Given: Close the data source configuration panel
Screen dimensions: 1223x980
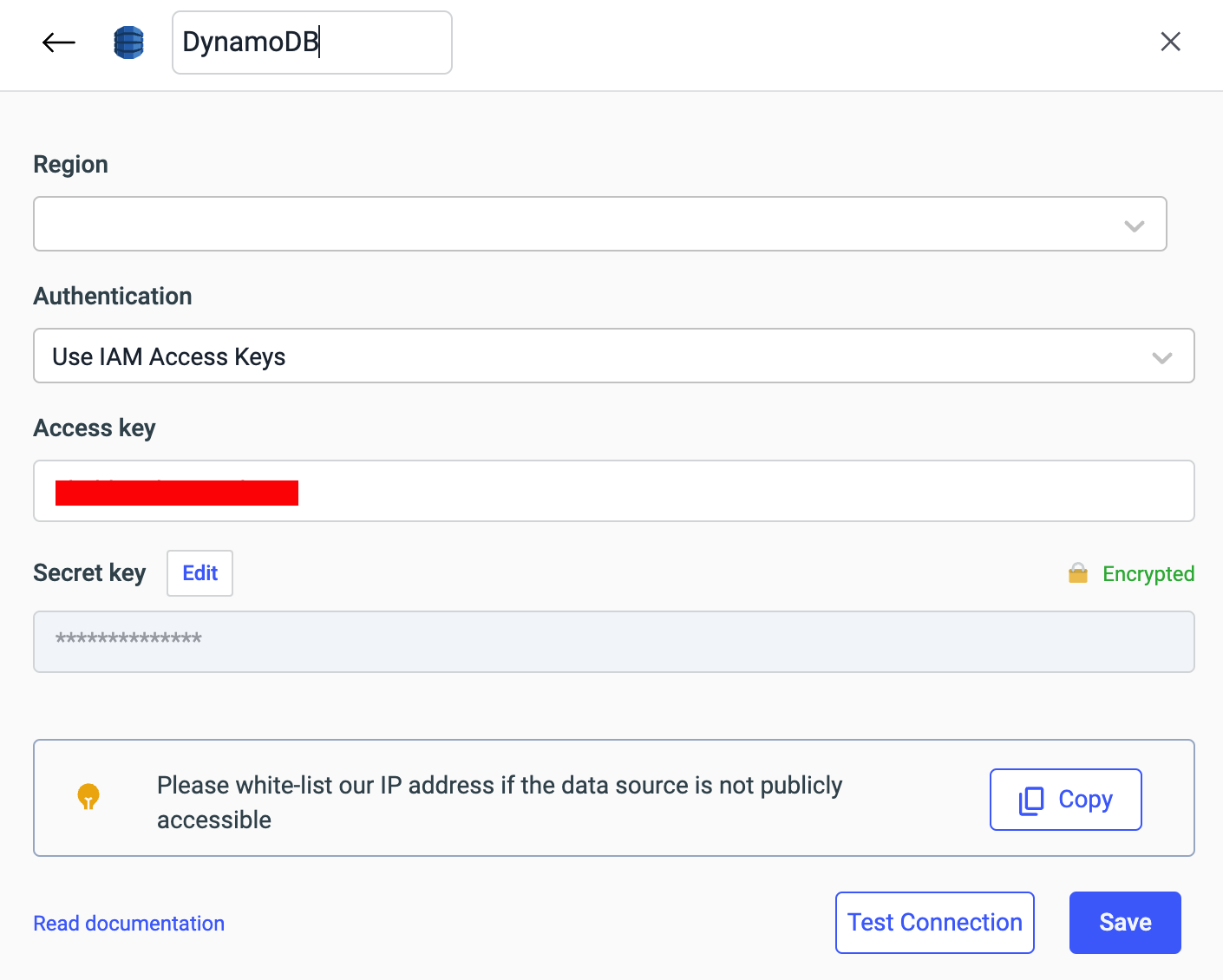Looking at the screenshot, I should tap(1170, 42).
